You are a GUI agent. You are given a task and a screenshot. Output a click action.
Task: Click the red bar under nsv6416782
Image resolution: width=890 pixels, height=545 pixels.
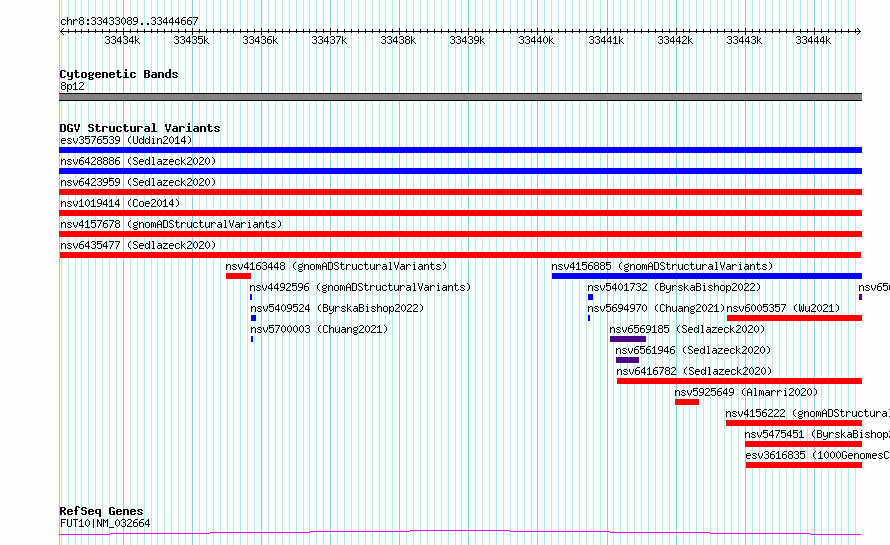coord(740,381)
